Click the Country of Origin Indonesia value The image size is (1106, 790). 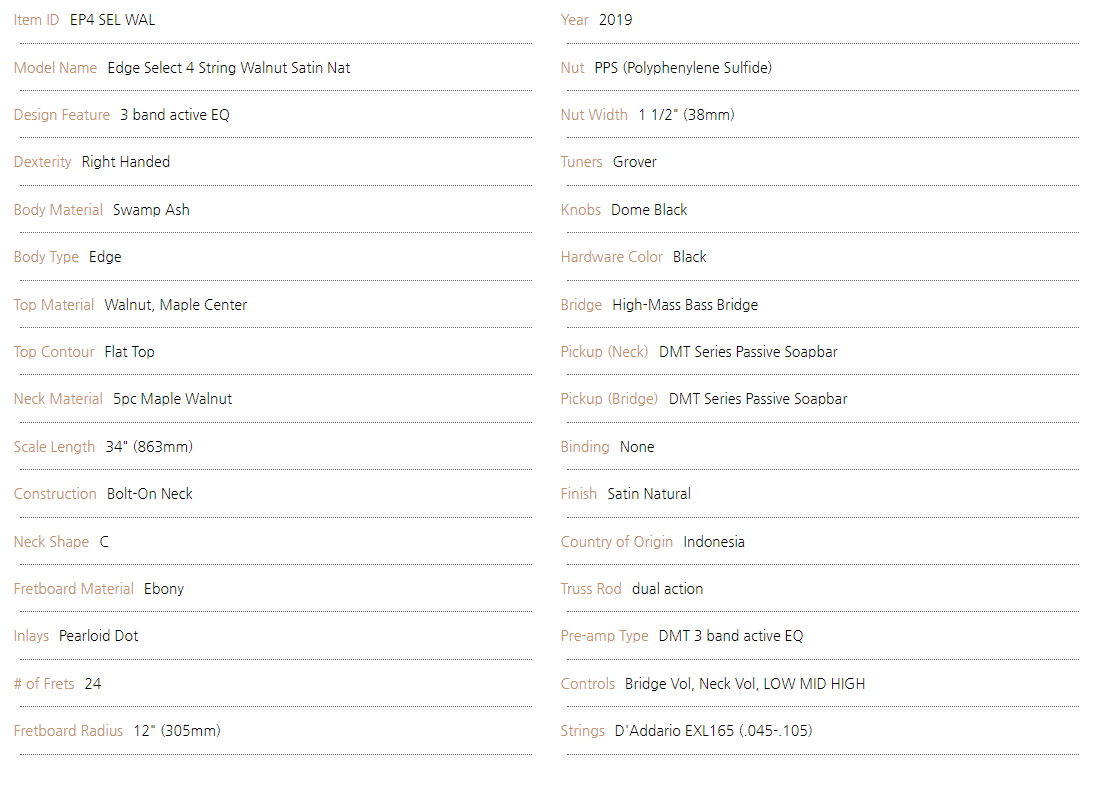(x=714, y=542)
